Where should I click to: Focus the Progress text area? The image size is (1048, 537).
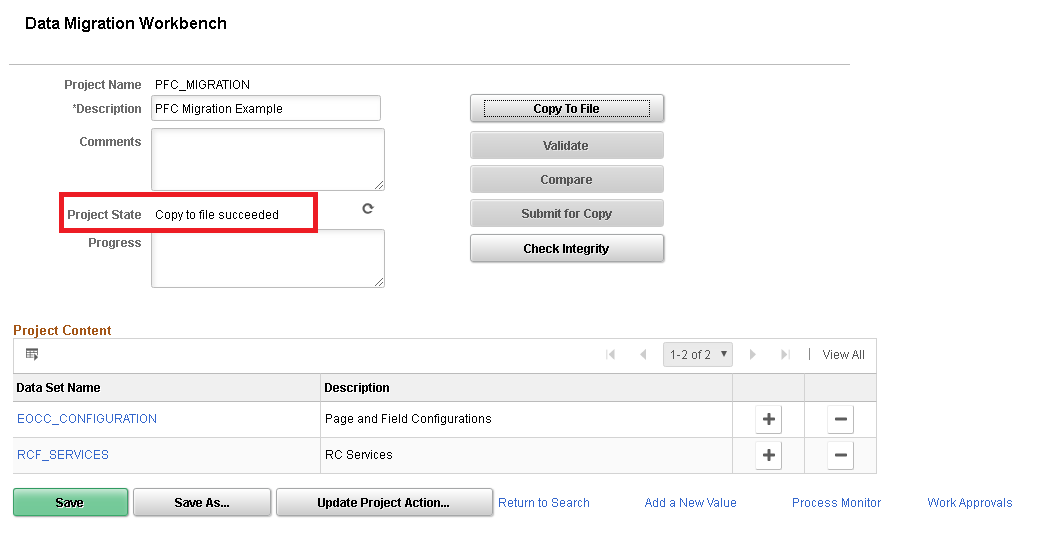pos(268,259)
